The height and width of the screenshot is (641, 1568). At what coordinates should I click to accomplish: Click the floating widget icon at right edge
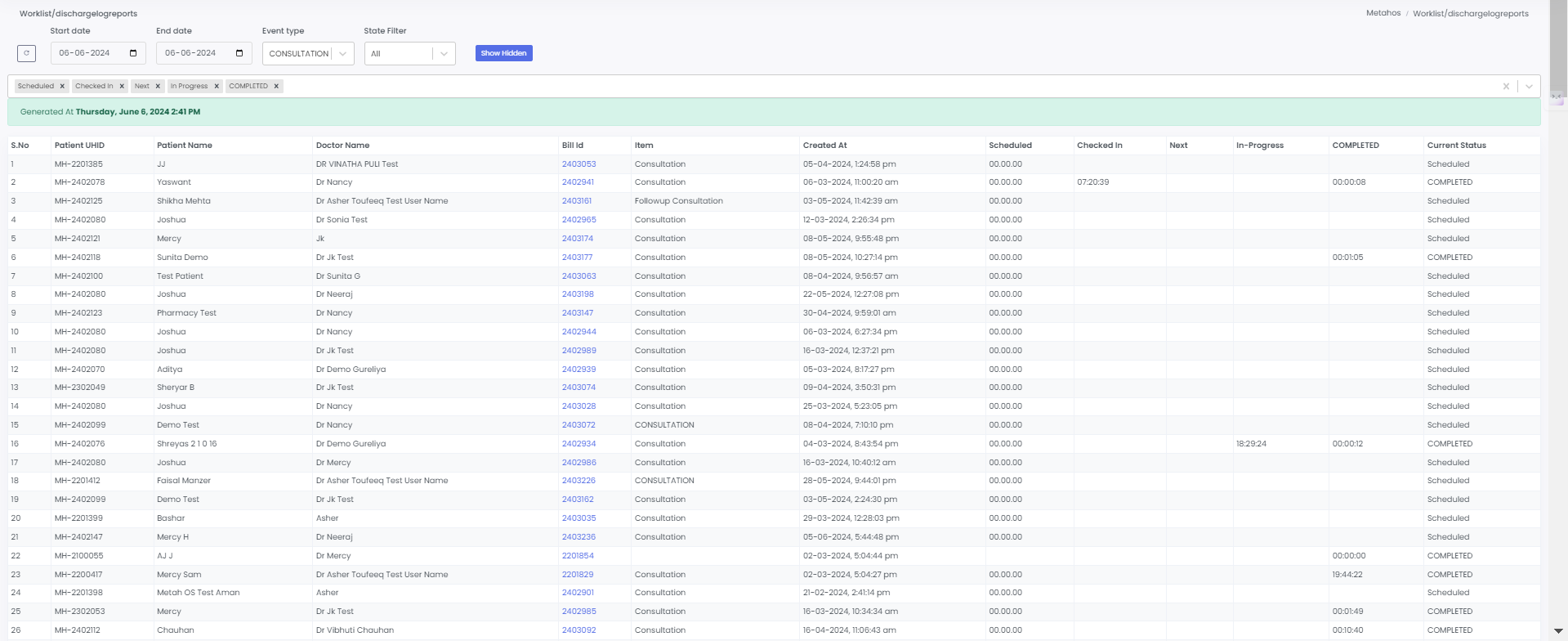(1556, 96)
